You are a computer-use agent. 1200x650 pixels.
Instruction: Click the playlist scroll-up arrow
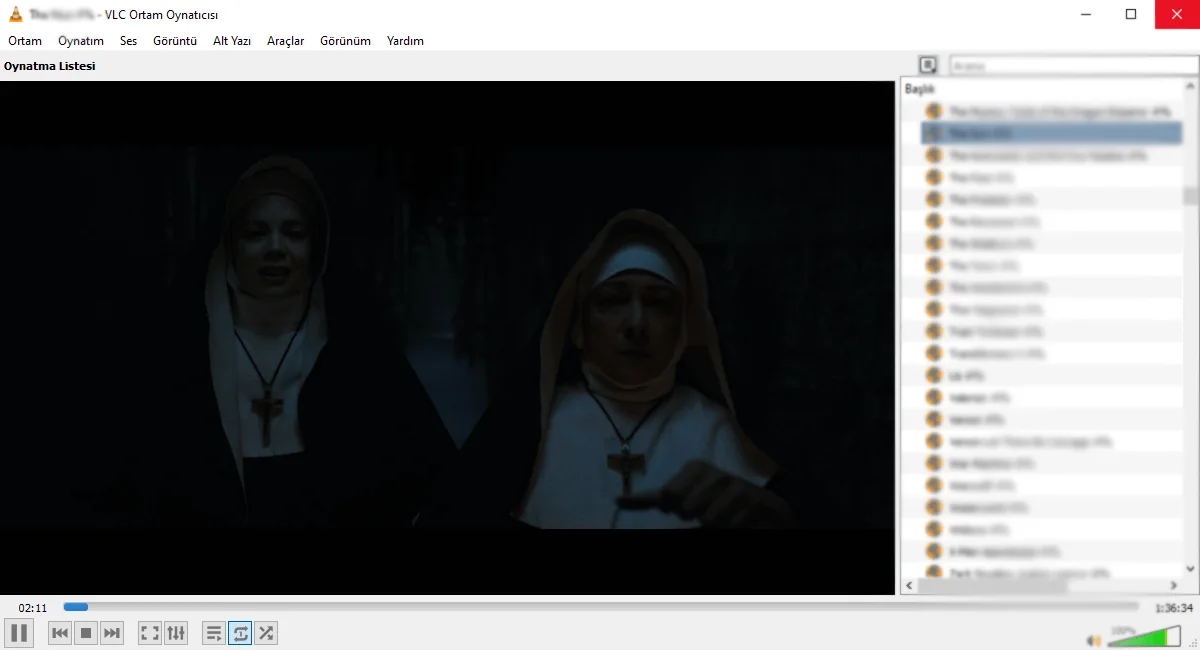(1190, 89)
